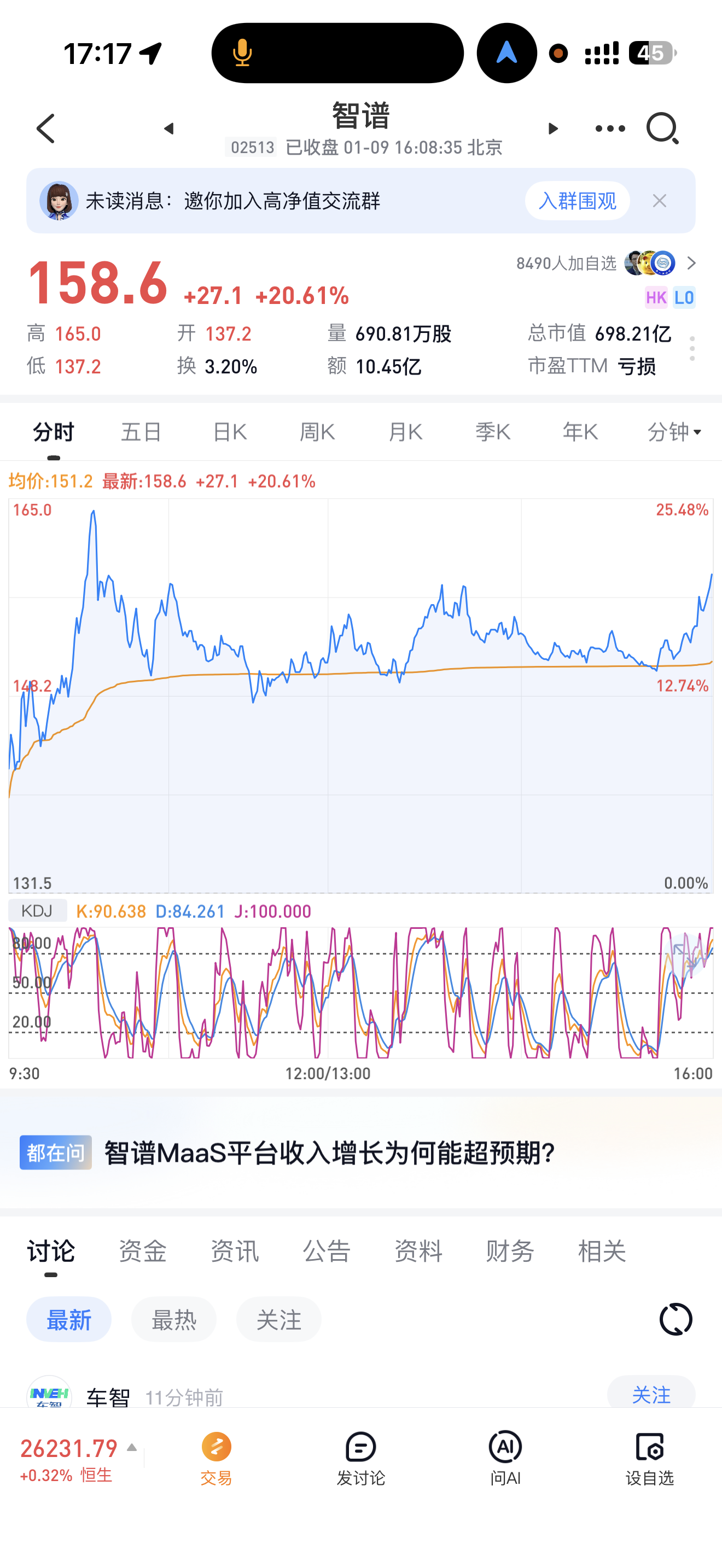The width and height of the screenshot is (722, 1568).
Task: Select the 关注 filter chip
Action: pos(279,1319)
